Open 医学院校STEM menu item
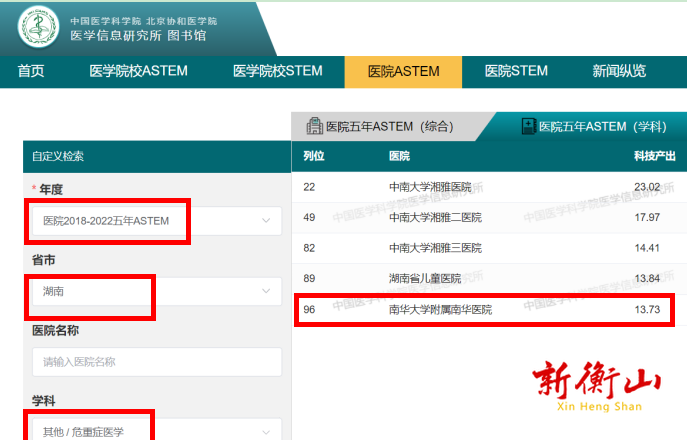This screenshot has height=440, width=687. coord(277,71)
